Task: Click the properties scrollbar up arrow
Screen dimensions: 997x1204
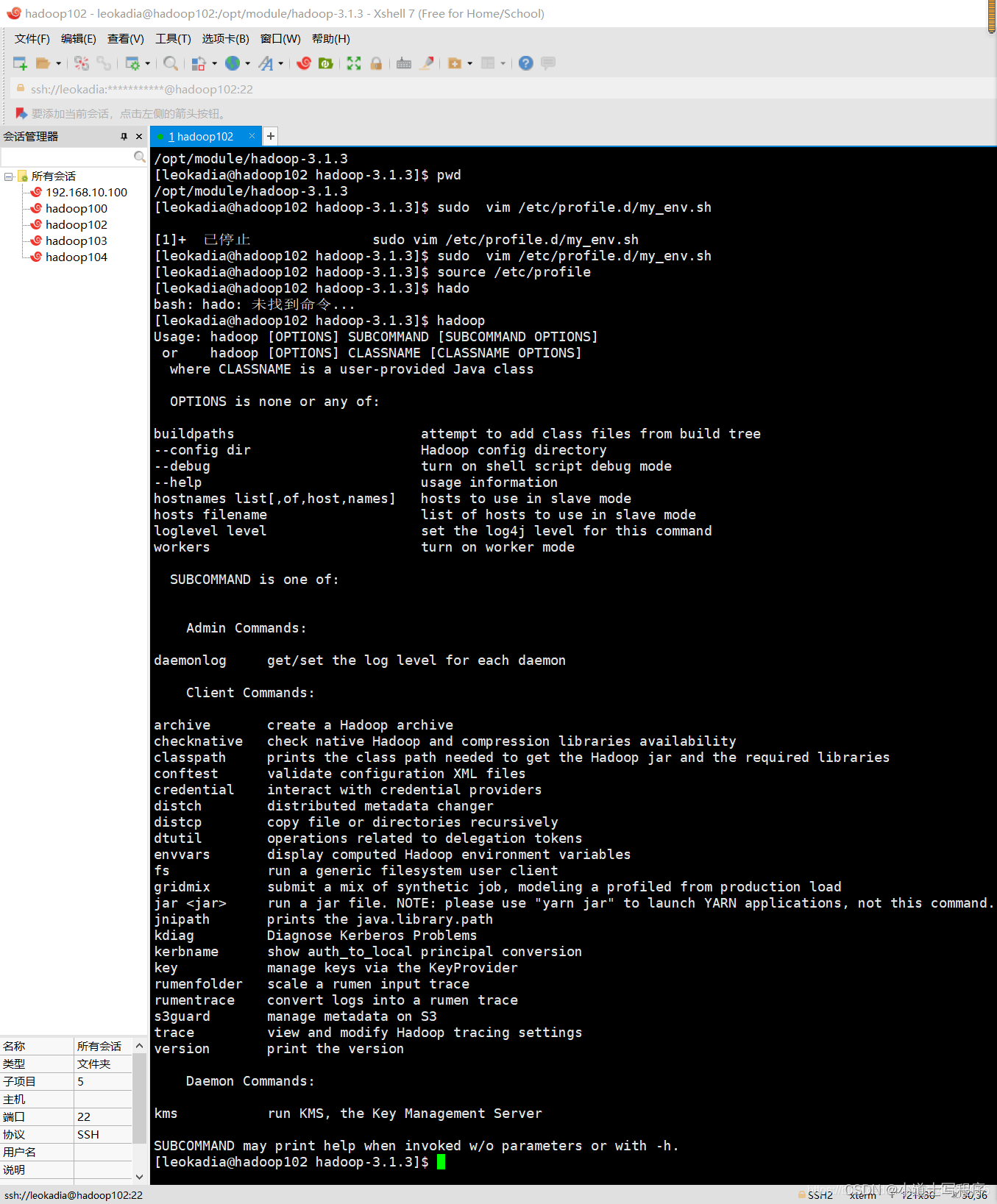Action: point(139,1045)
